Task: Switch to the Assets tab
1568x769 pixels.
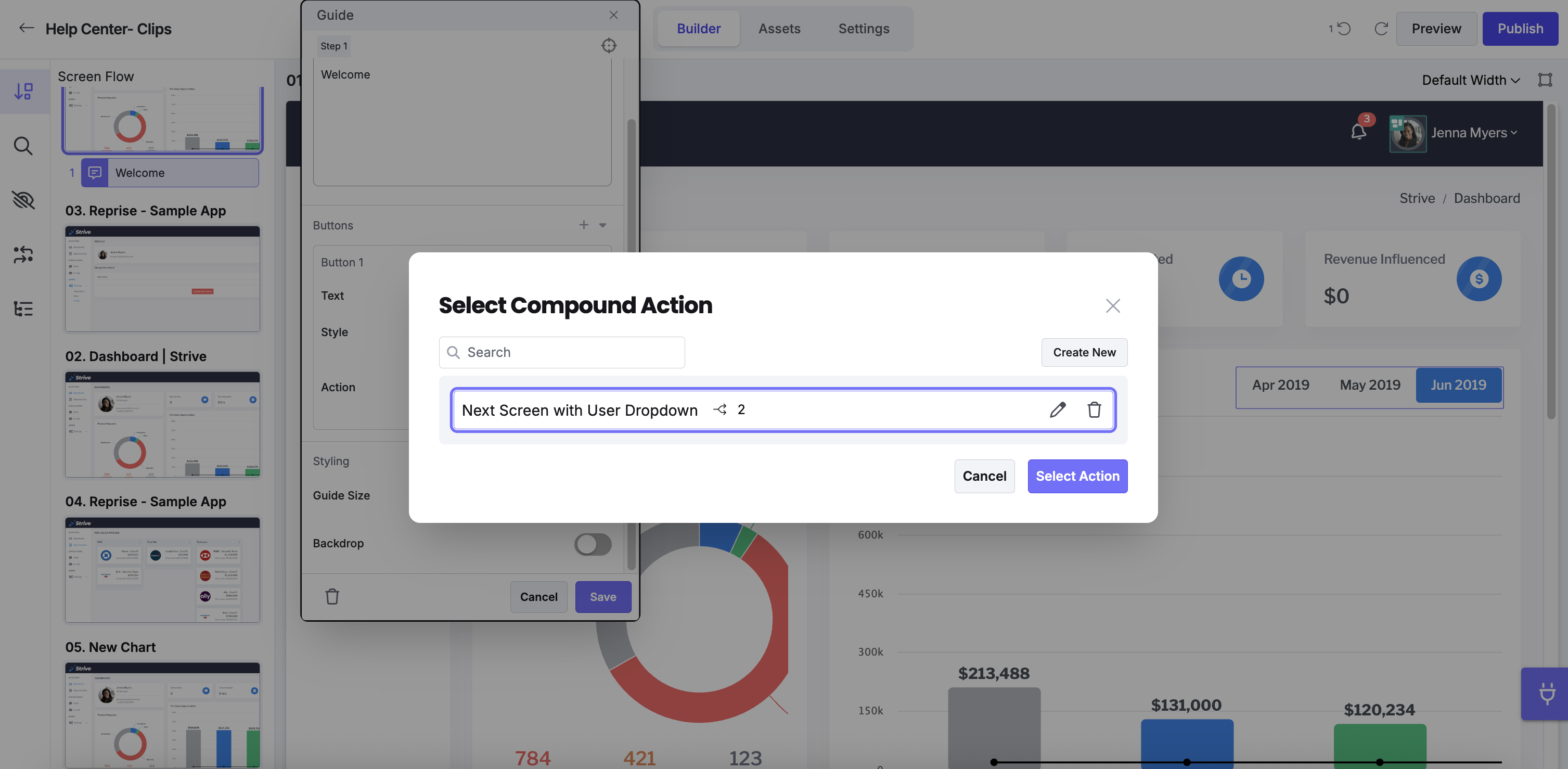Action: pyautogui.click(x=779, y=29)
